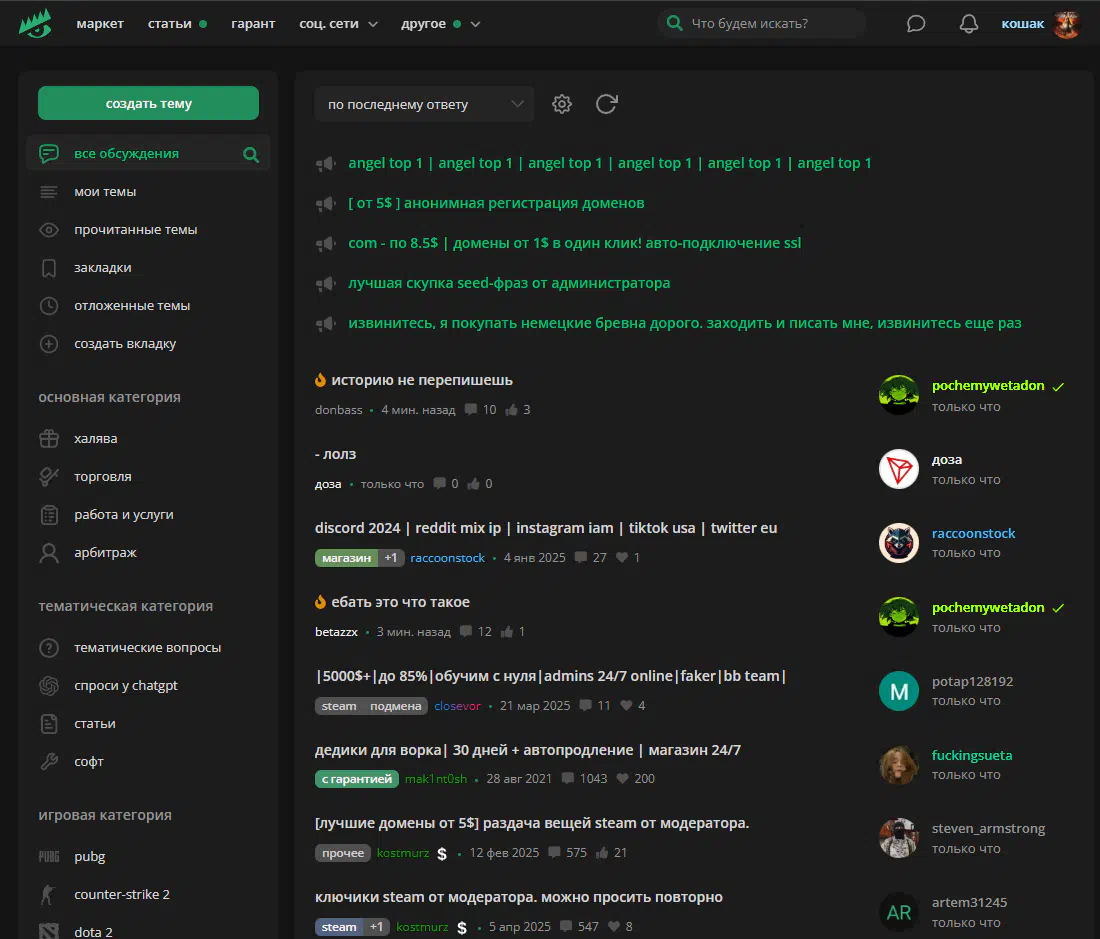Refresh the discussion feed
This screenshot has height=939, width=1100.
606,104
